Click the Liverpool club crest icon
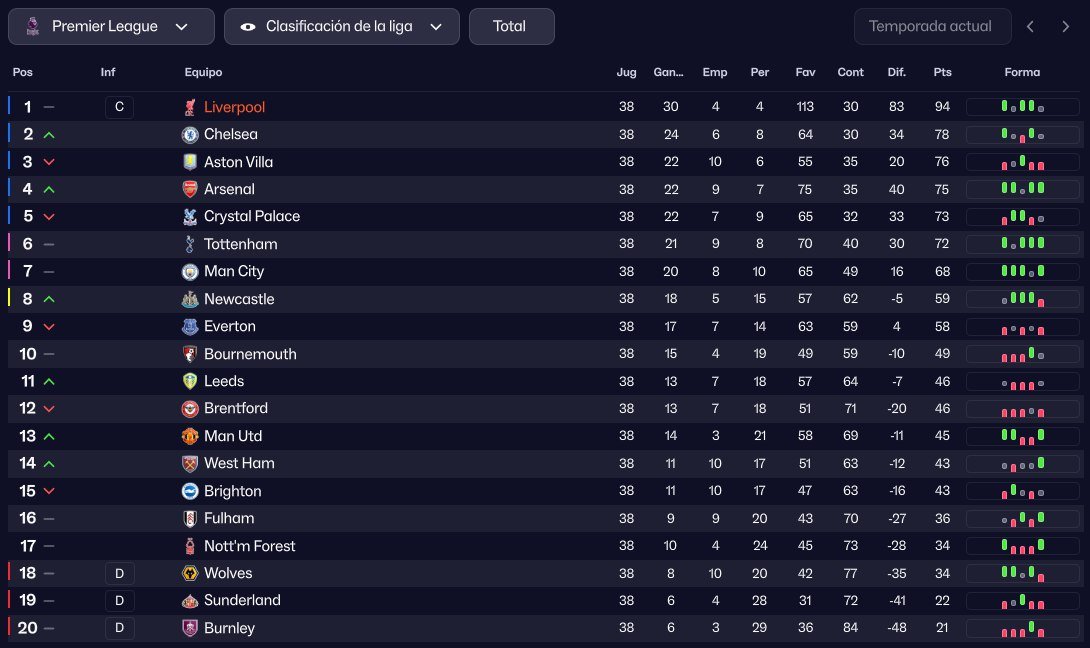Screen dimensions: 1090x648 point(190,107)
